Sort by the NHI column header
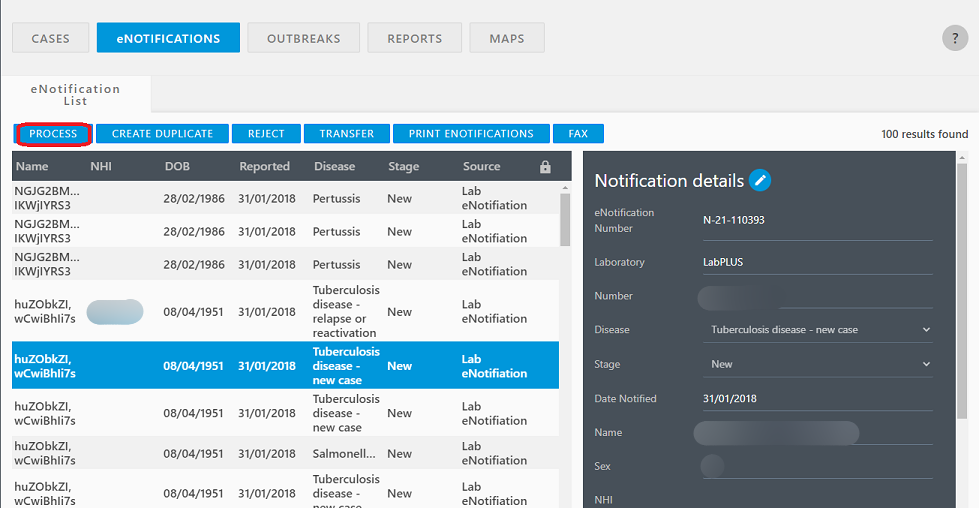 (101, 167)
